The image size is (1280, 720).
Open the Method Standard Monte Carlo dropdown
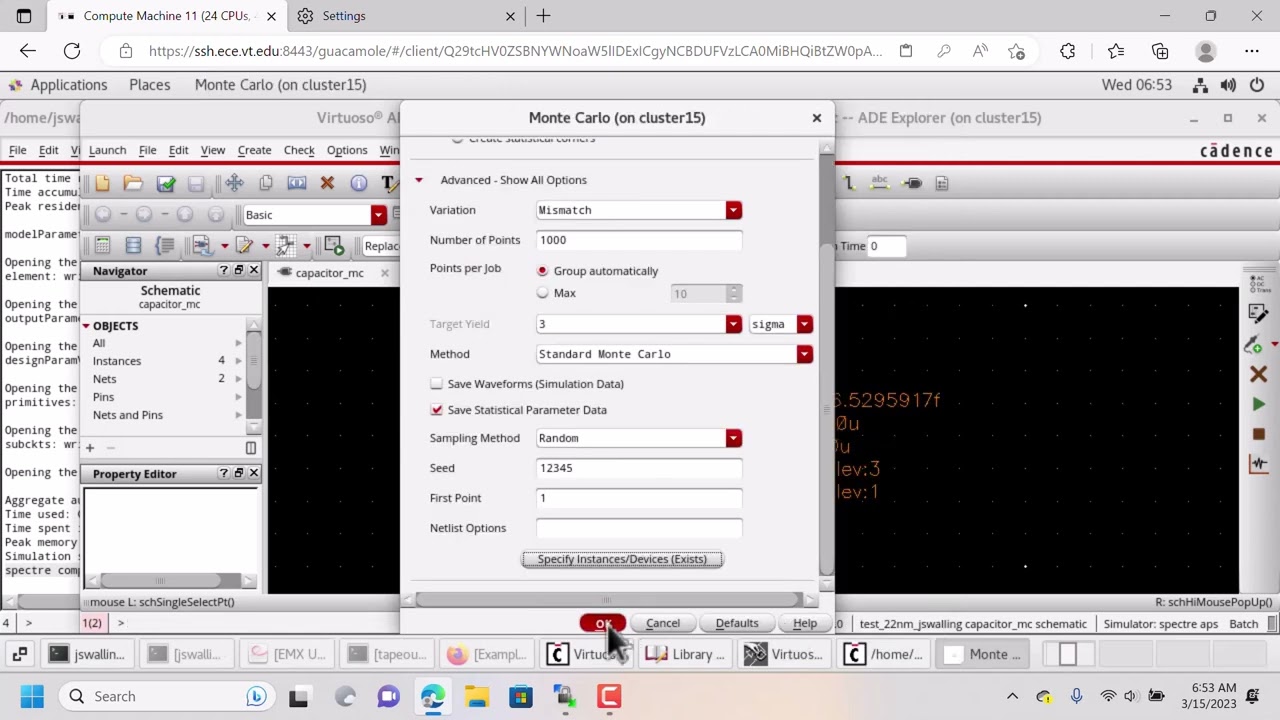pyautogui.click(x=804, y=354)
